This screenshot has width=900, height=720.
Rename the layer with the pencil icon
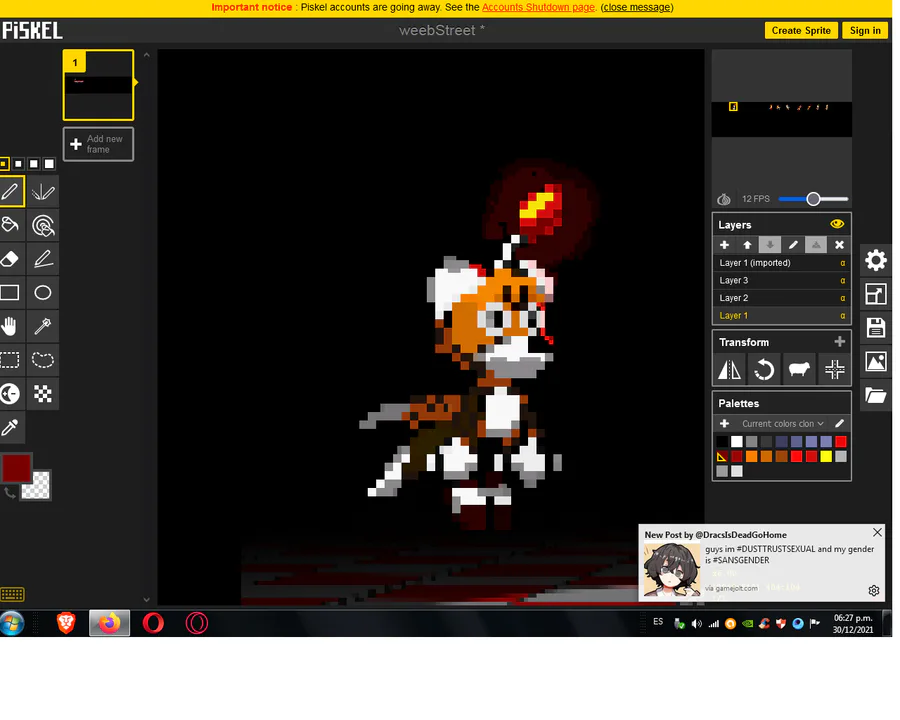pos(793,245)
